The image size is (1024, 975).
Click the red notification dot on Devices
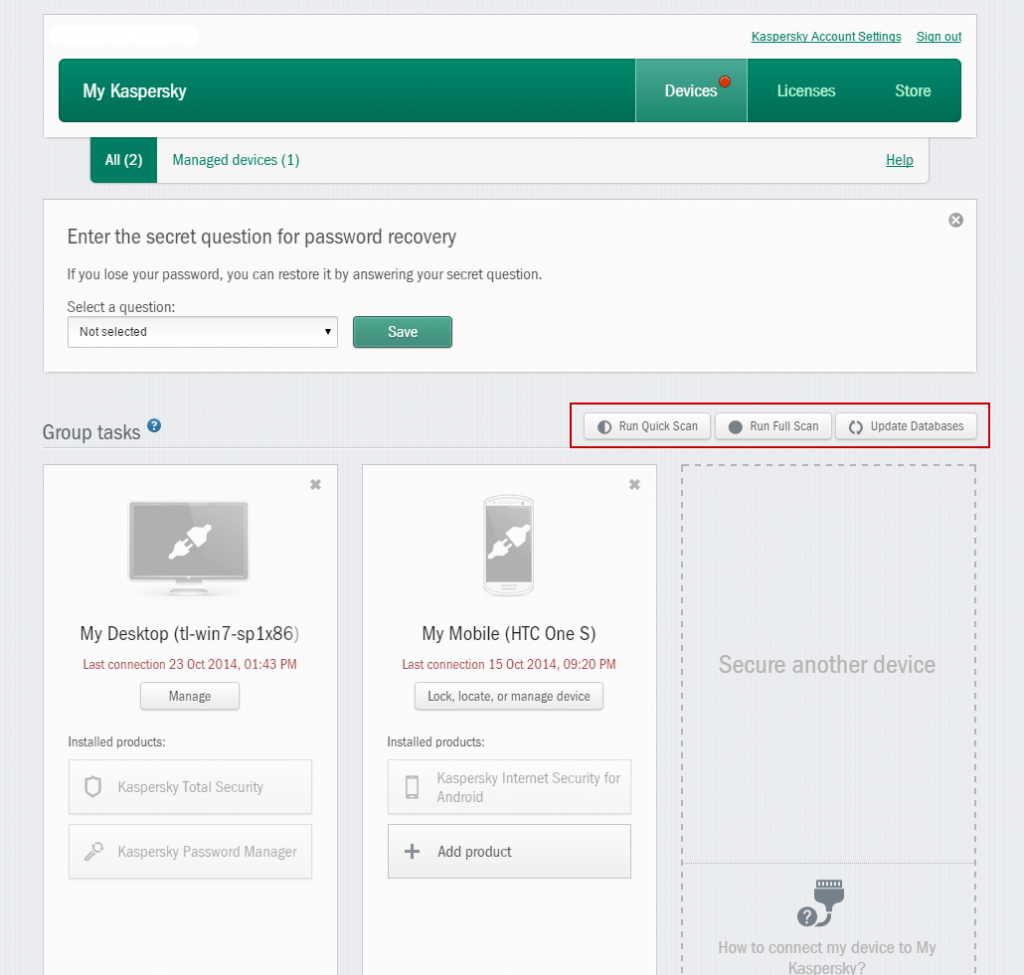coord(724,82)
